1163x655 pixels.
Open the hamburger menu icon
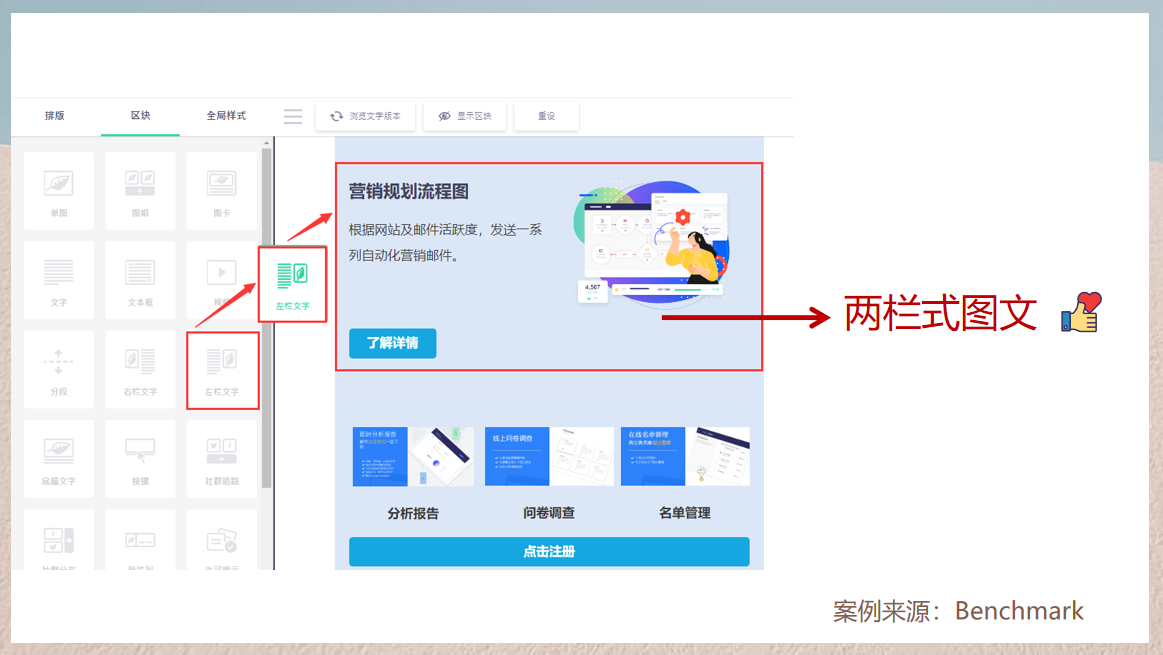[x=293, y=116]
